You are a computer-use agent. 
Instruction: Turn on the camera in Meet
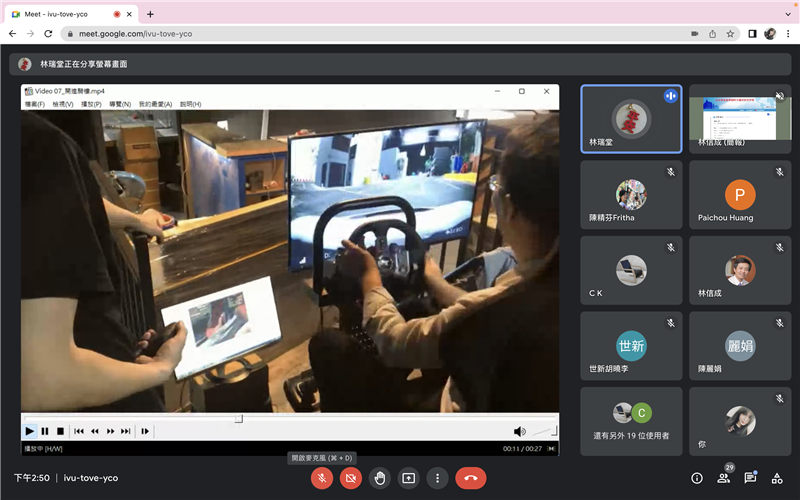click(x=351, y=478)
